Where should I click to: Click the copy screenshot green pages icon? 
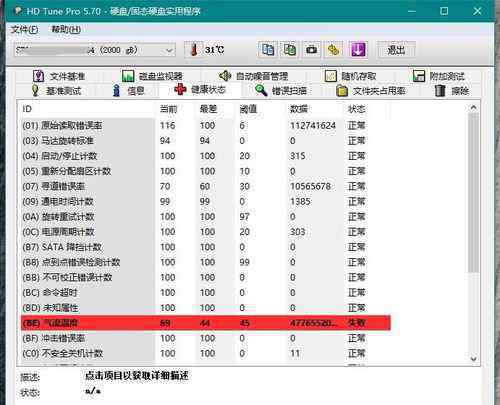(x=289, y=50)
